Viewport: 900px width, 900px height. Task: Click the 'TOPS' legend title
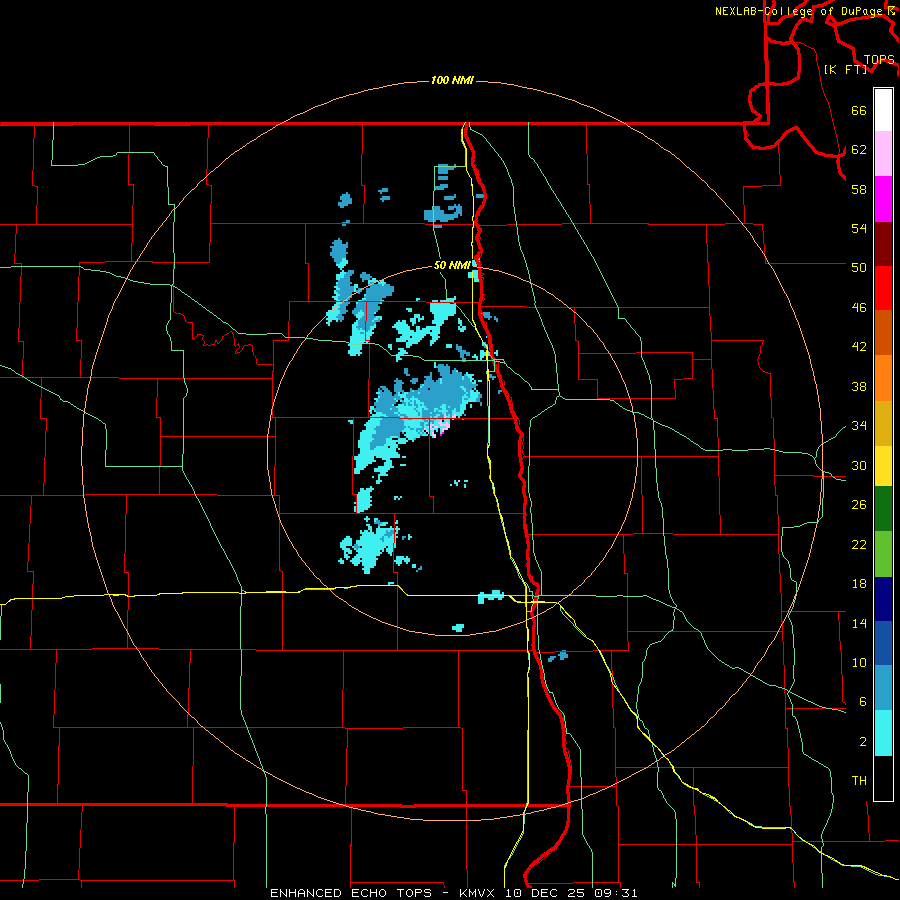(x=879, y=60)
